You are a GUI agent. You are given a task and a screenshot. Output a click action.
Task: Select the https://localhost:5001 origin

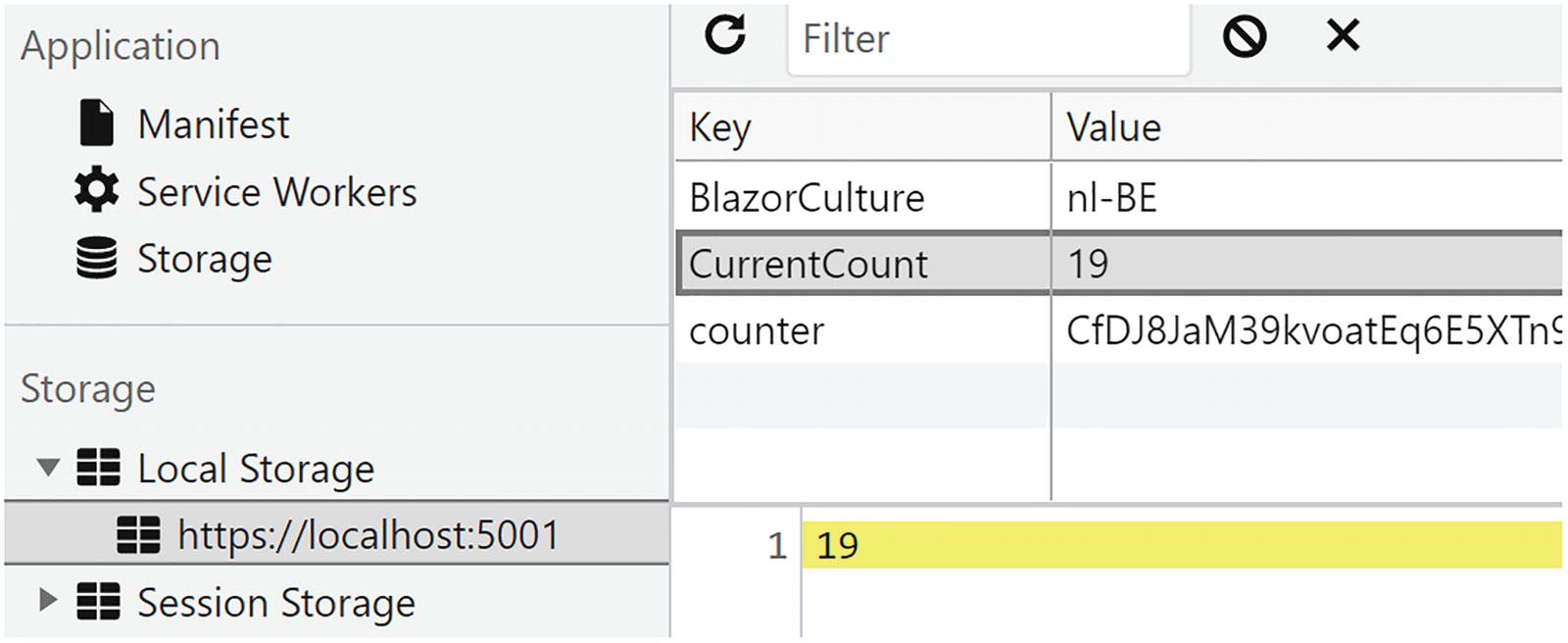coord(367,535)
